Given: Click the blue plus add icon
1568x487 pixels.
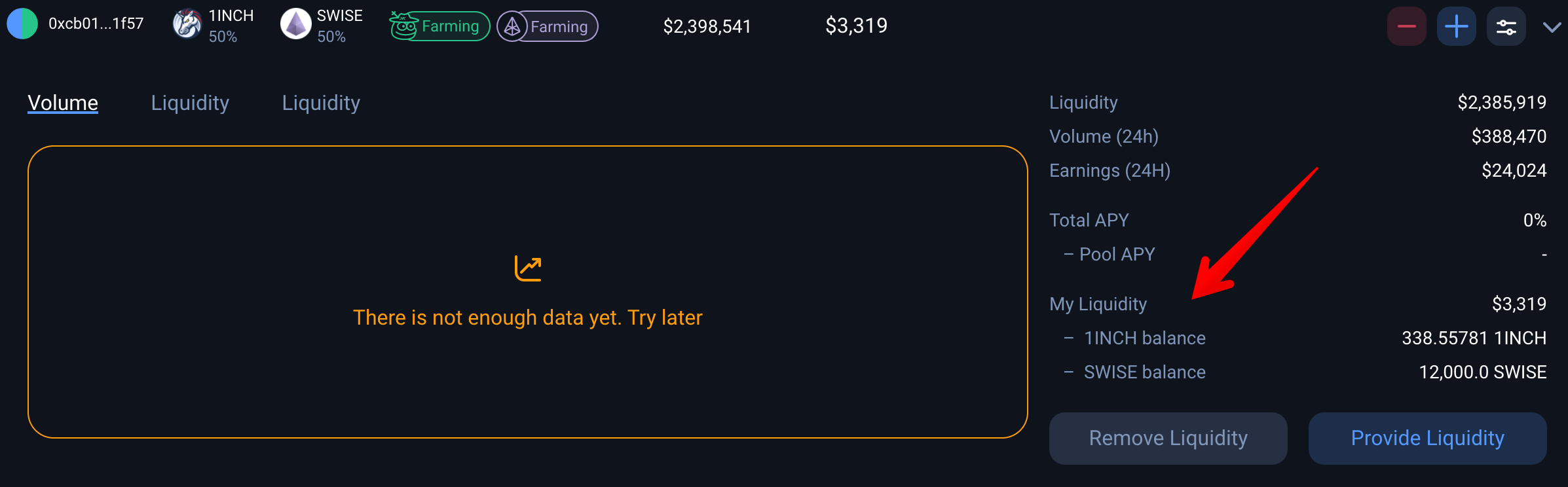Looking at the screenshot, I should 1456,26.
